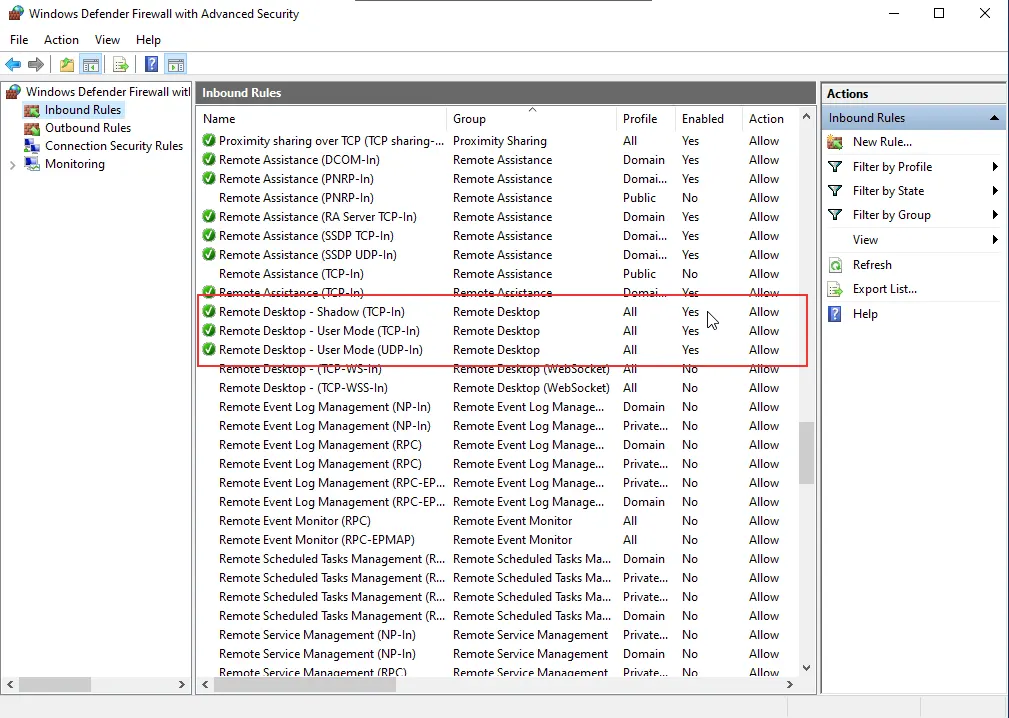
Task: Expand the Monitoring tree node
Action: pyautogui.click(x=12, y=164)
